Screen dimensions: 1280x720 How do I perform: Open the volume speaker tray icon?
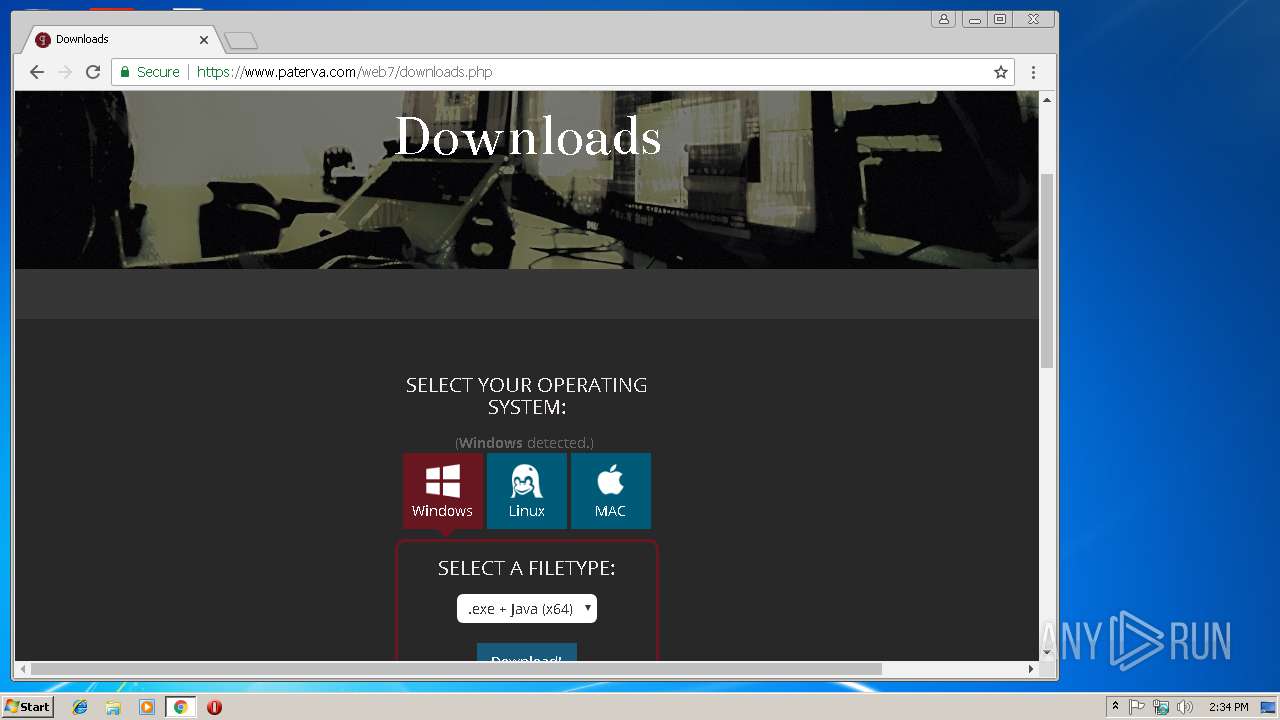point(1185,707)
